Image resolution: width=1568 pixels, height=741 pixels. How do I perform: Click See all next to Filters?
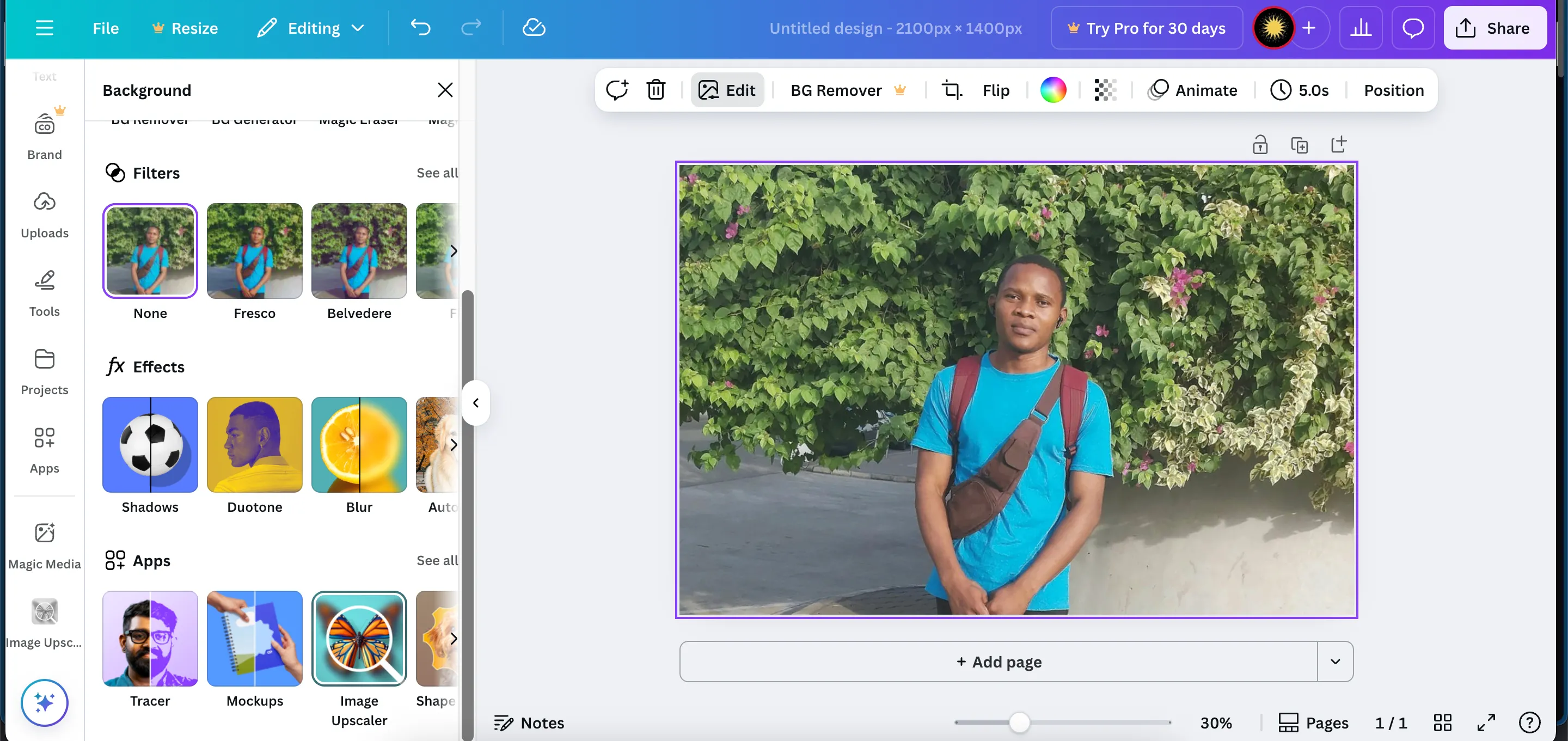pyautogui.click(x=437, y=173)
